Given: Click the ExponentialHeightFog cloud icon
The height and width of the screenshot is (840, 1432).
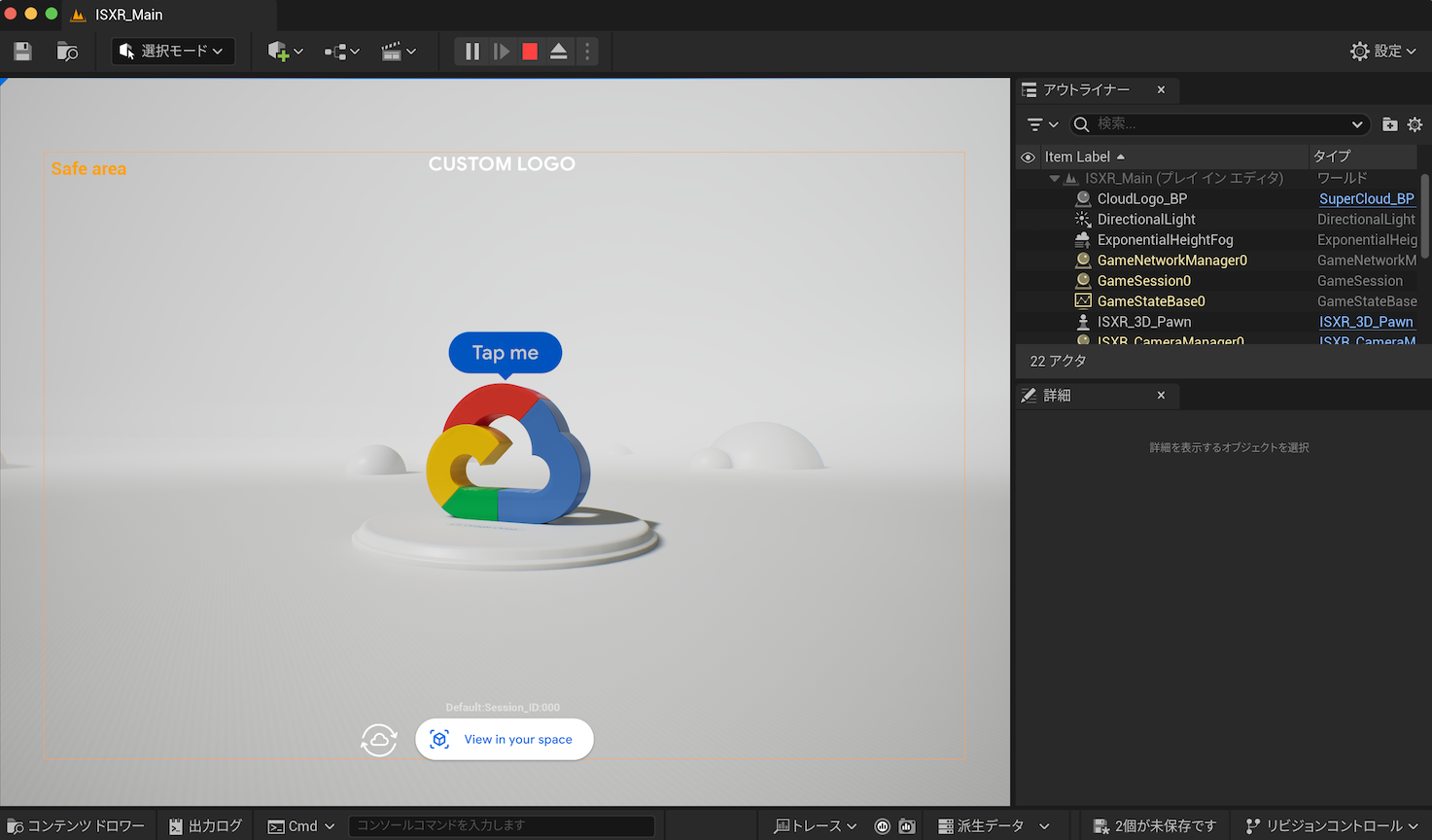Looking at the screenshot, I should point(1083,239).
